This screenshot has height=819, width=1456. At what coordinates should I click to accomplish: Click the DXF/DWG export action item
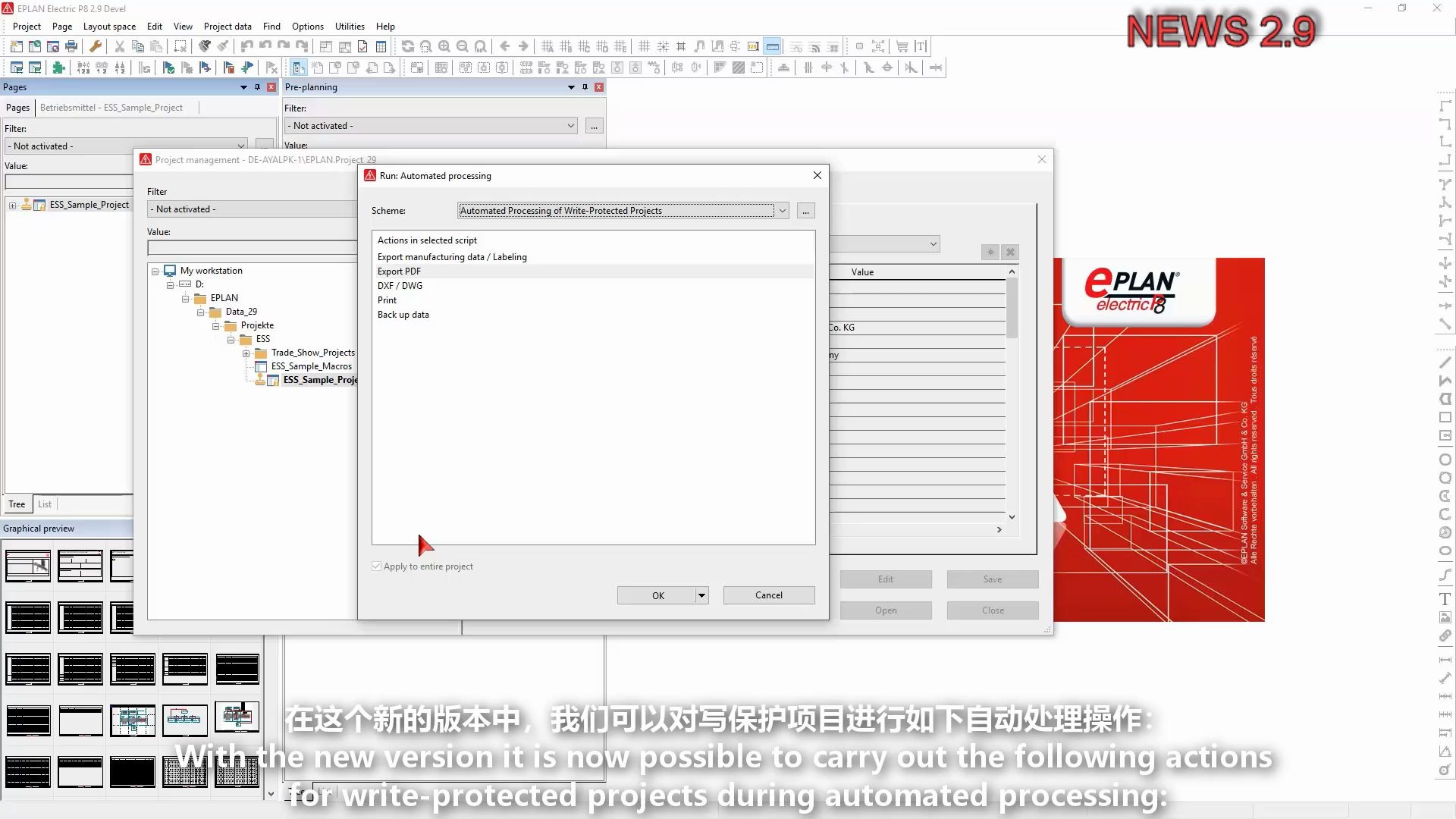tap(400, 285)
